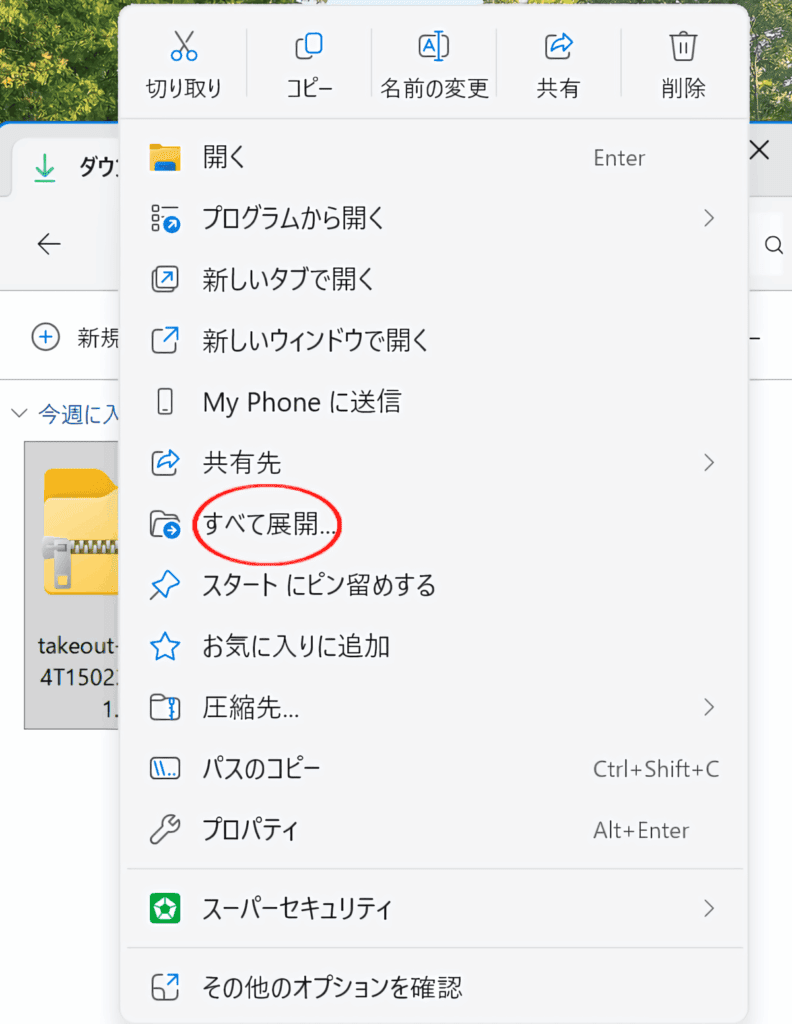Select パスのコピー
Screen dimensions: 792x1024
pyautogui.click(x=435, y=769)
